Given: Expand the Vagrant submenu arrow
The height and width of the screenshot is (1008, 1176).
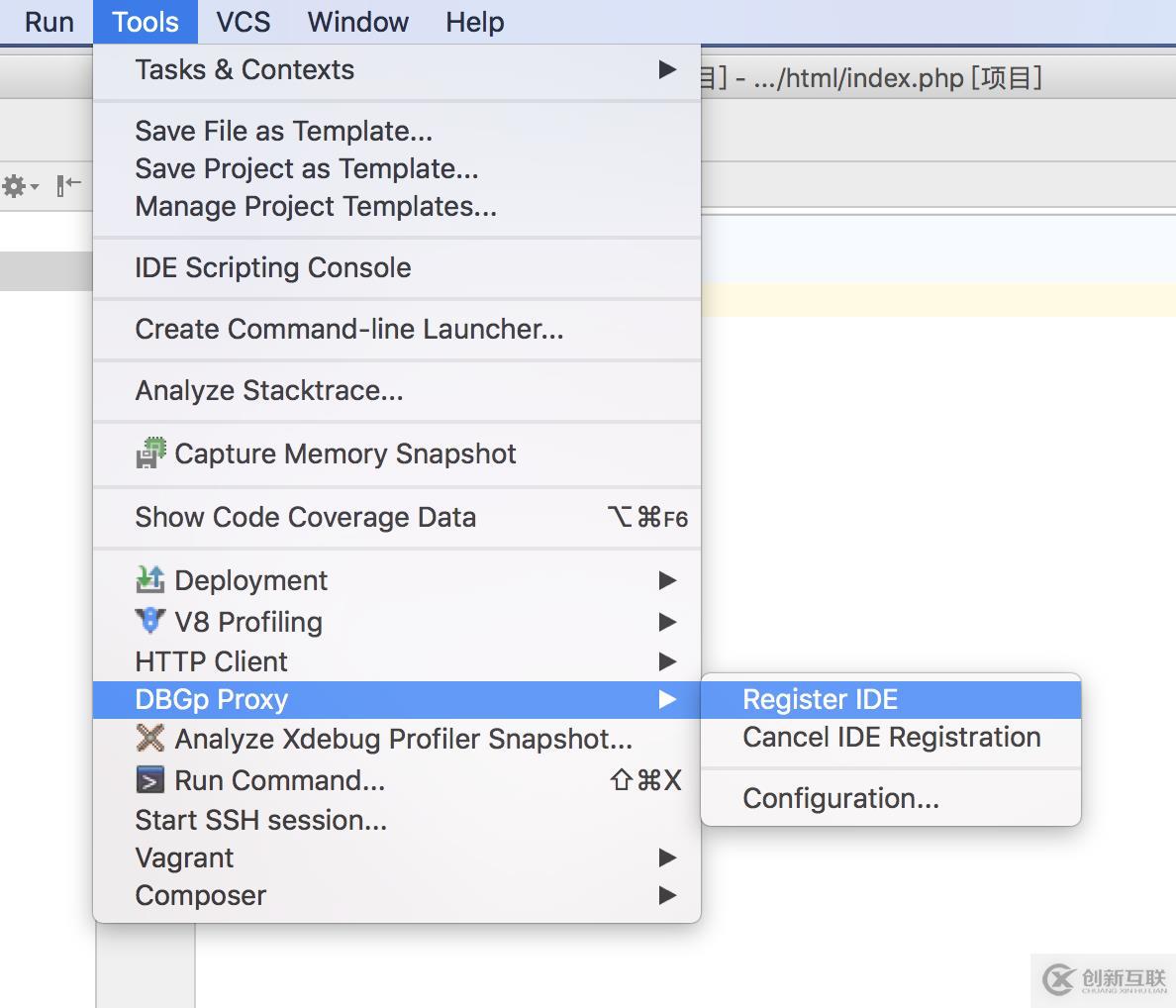Looking at the screenshot, I should tap(667, 857).
